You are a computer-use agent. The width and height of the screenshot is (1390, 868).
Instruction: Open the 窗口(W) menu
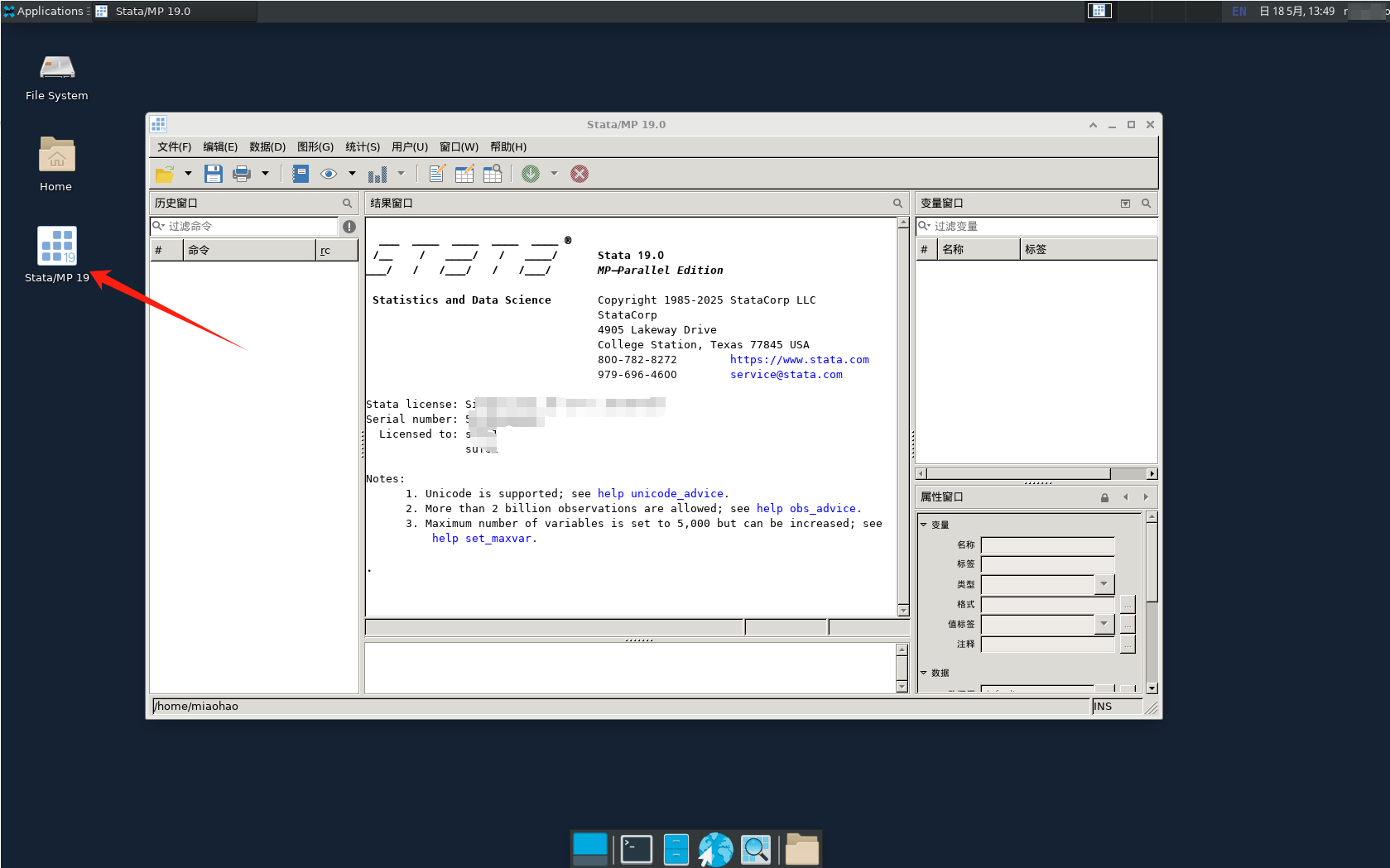pos(459,147)
